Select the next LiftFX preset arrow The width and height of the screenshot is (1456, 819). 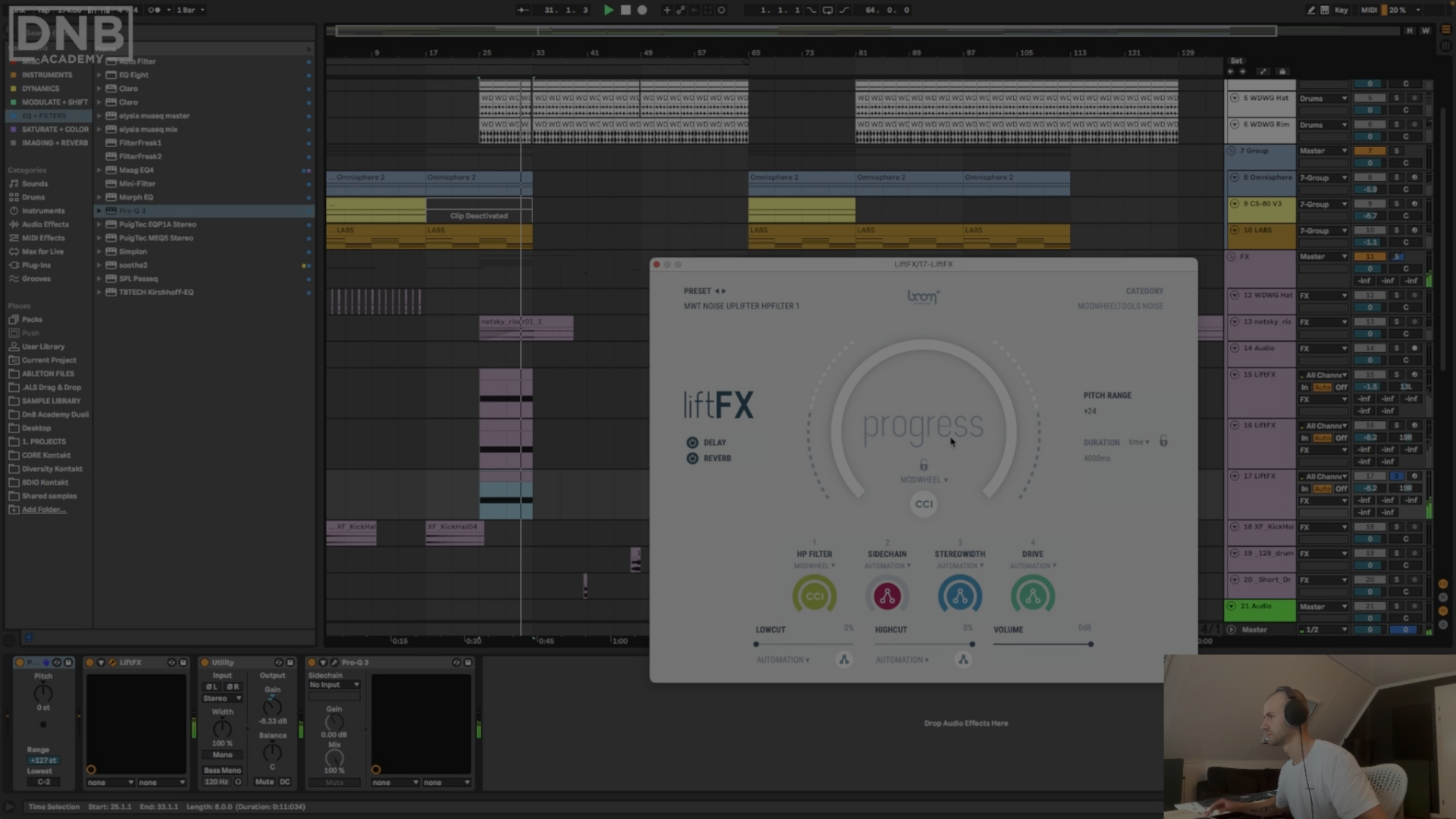[x=723, y=291]
